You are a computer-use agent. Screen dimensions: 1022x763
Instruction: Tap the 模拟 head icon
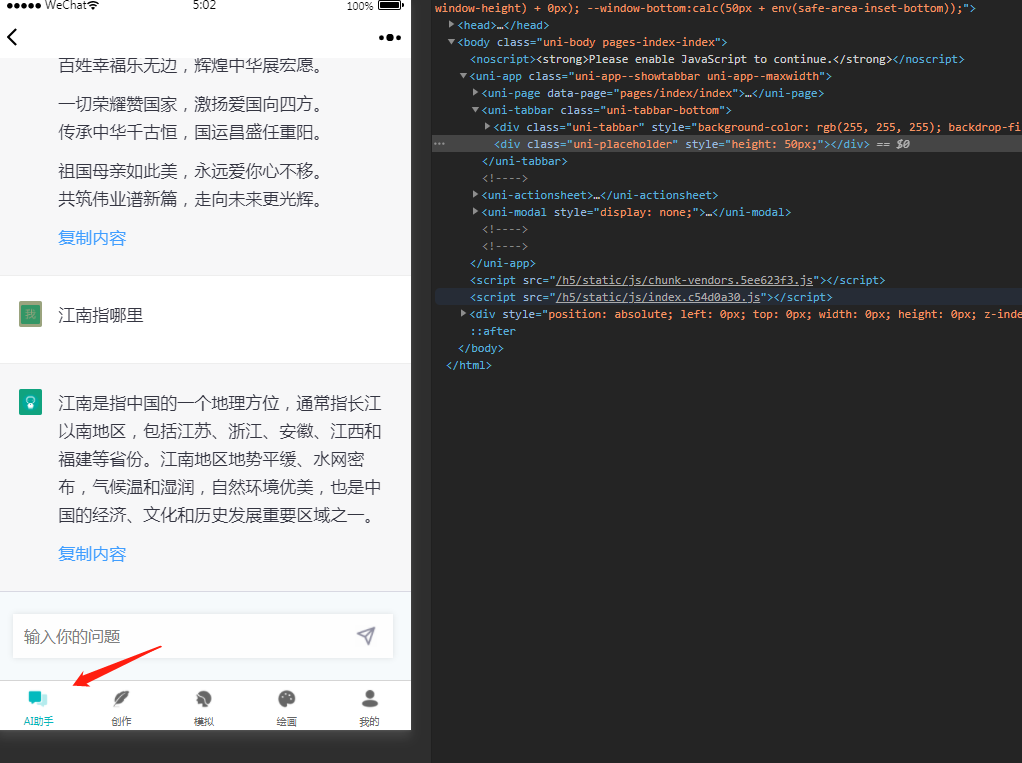pos(204,699)
